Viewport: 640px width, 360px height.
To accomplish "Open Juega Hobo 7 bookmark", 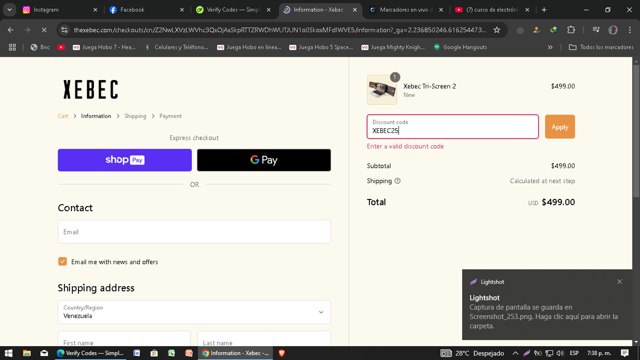I will [104, 47].
